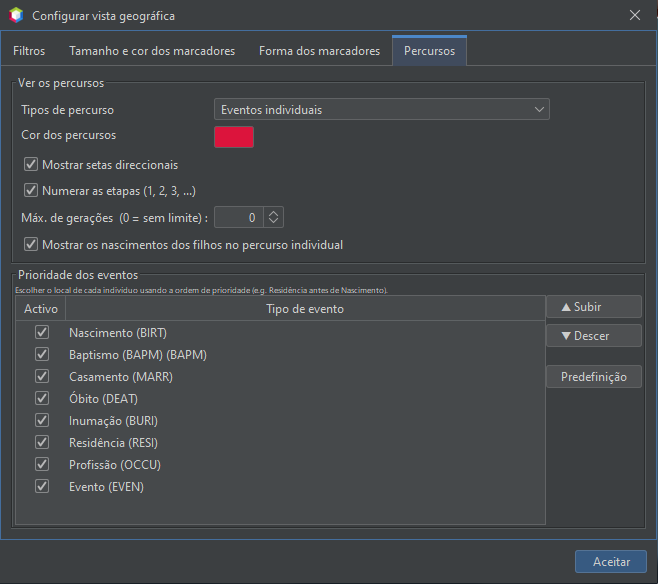This screenshot has width=658, height=584.
Task: Move event down with Descer button
Action: 594,336
